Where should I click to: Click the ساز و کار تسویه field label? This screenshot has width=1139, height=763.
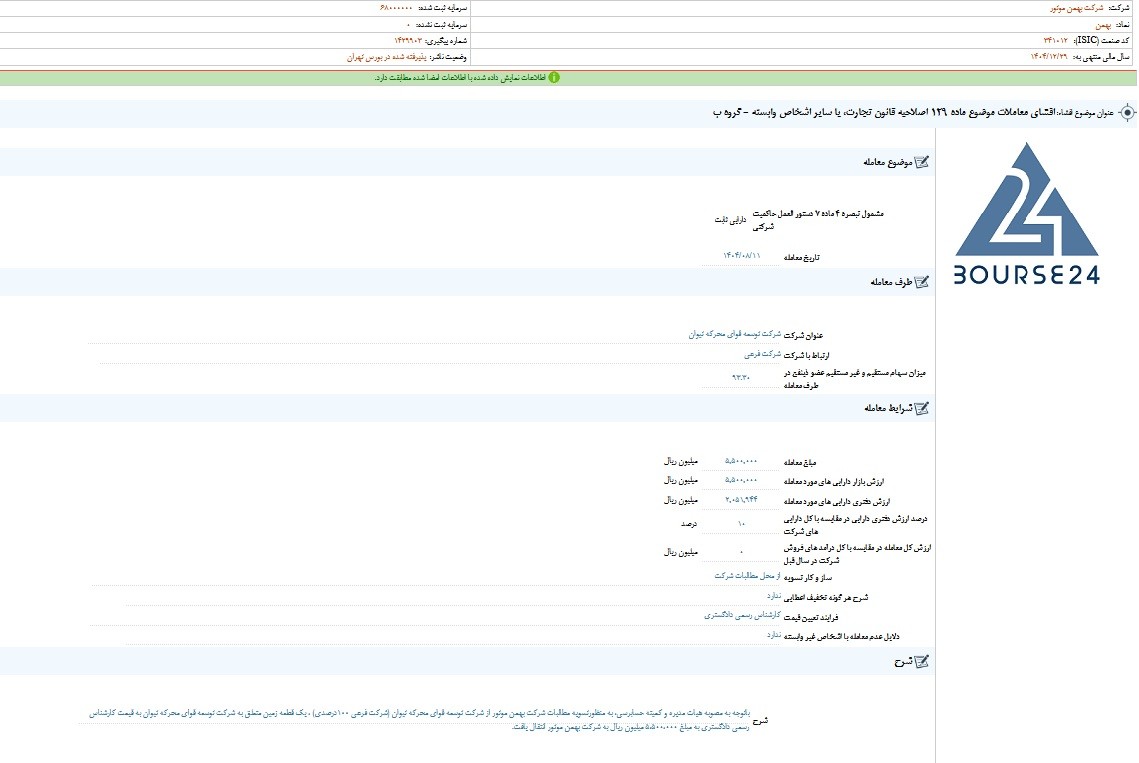pos(807,578)
